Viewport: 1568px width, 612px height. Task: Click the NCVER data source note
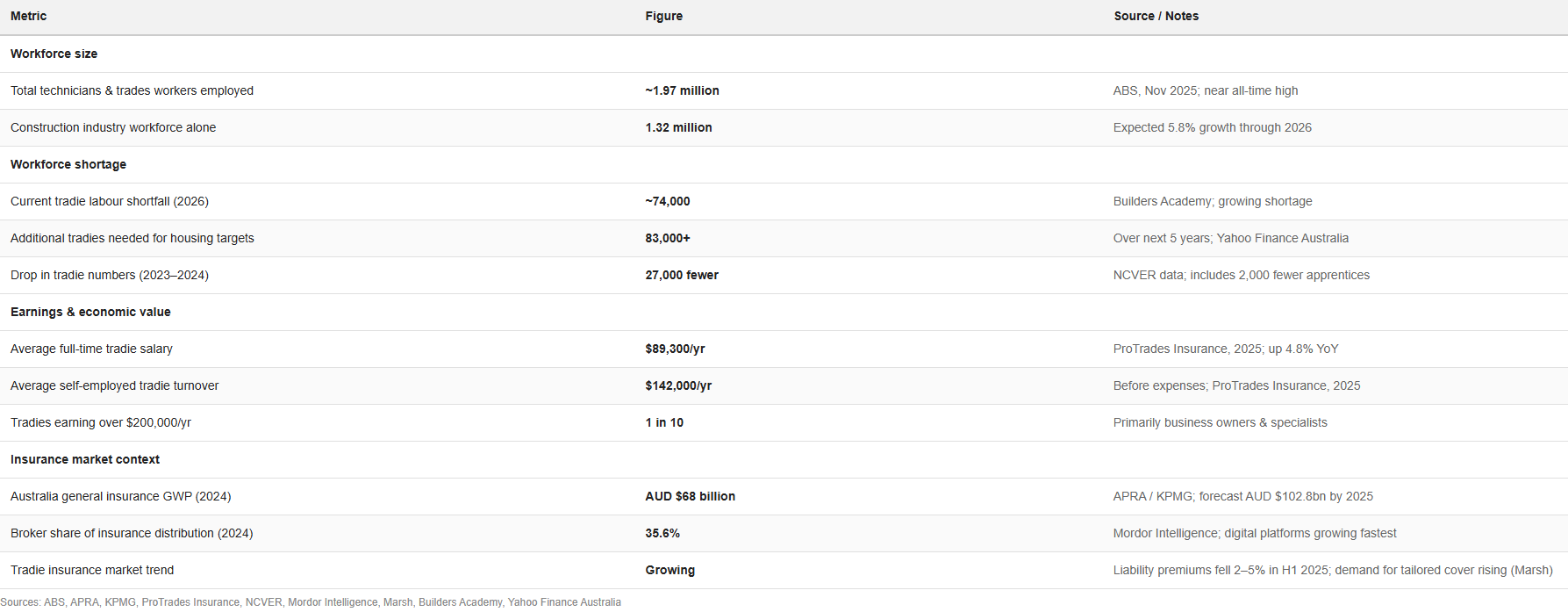click(1241, 275)
